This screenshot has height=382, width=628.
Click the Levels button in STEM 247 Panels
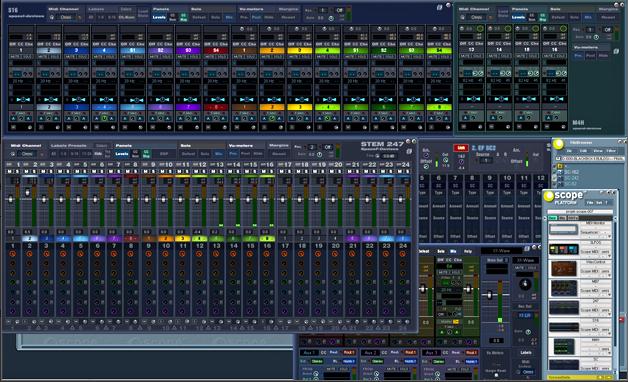coord(122,154)
